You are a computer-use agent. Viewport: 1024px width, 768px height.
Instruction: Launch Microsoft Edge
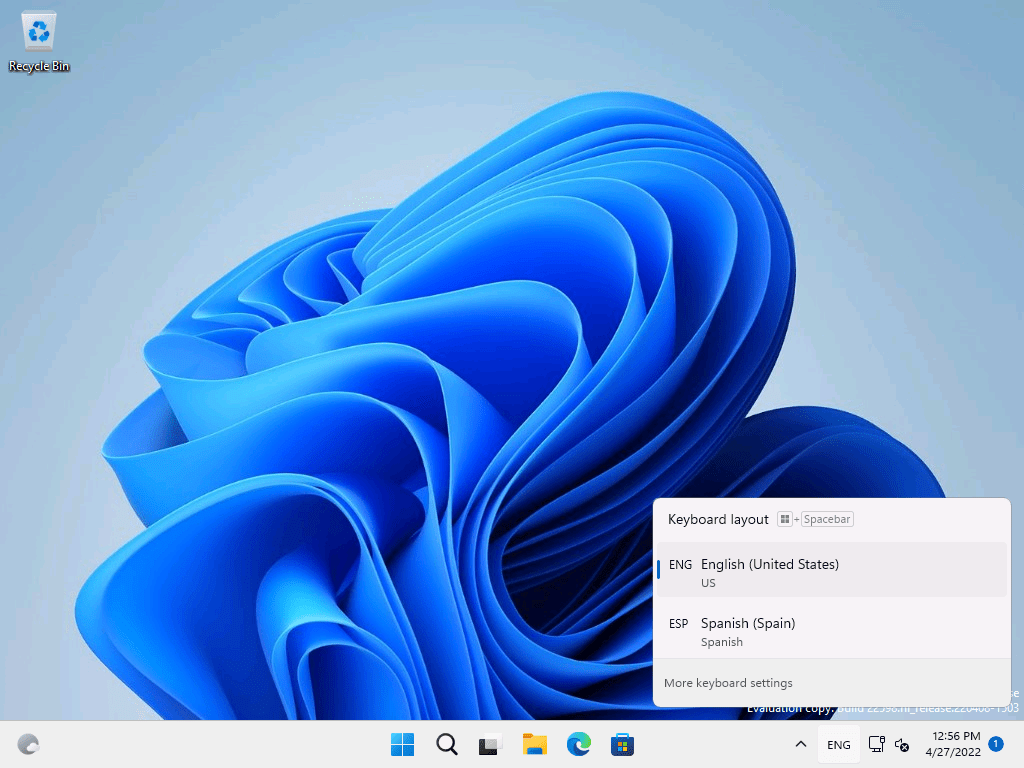tap(580, 744)
